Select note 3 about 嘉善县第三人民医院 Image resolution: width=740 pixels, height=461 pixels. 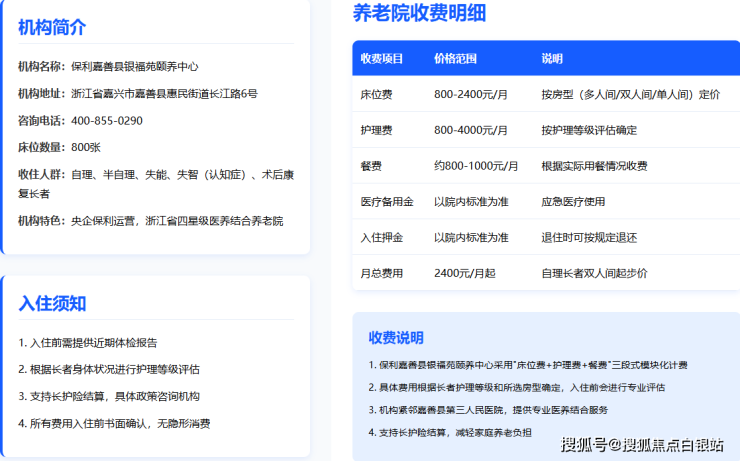click(x=488, y=410)
